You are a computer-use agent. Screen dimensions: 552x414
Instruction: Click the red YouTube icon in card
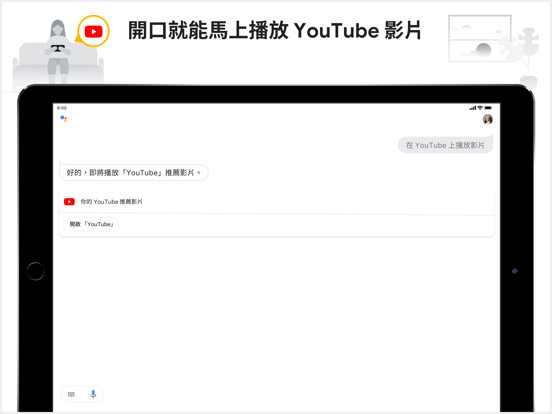click(69, 202)
